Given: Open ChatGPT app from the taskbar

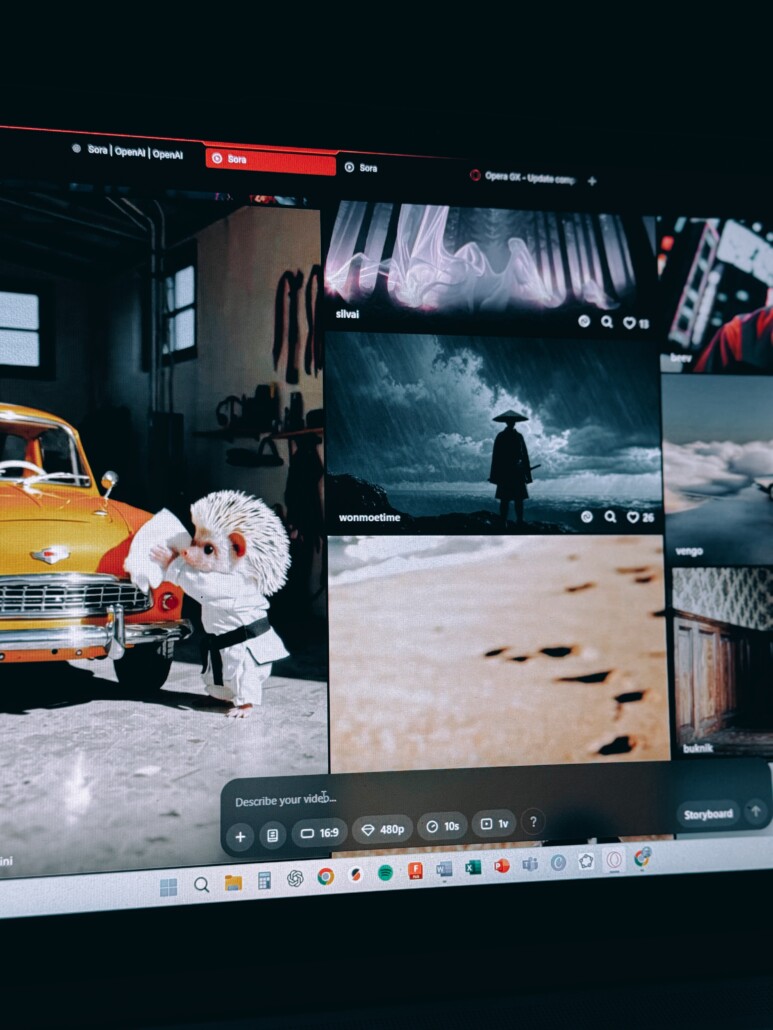Looking at the screenshot, I should coord(295,878).
